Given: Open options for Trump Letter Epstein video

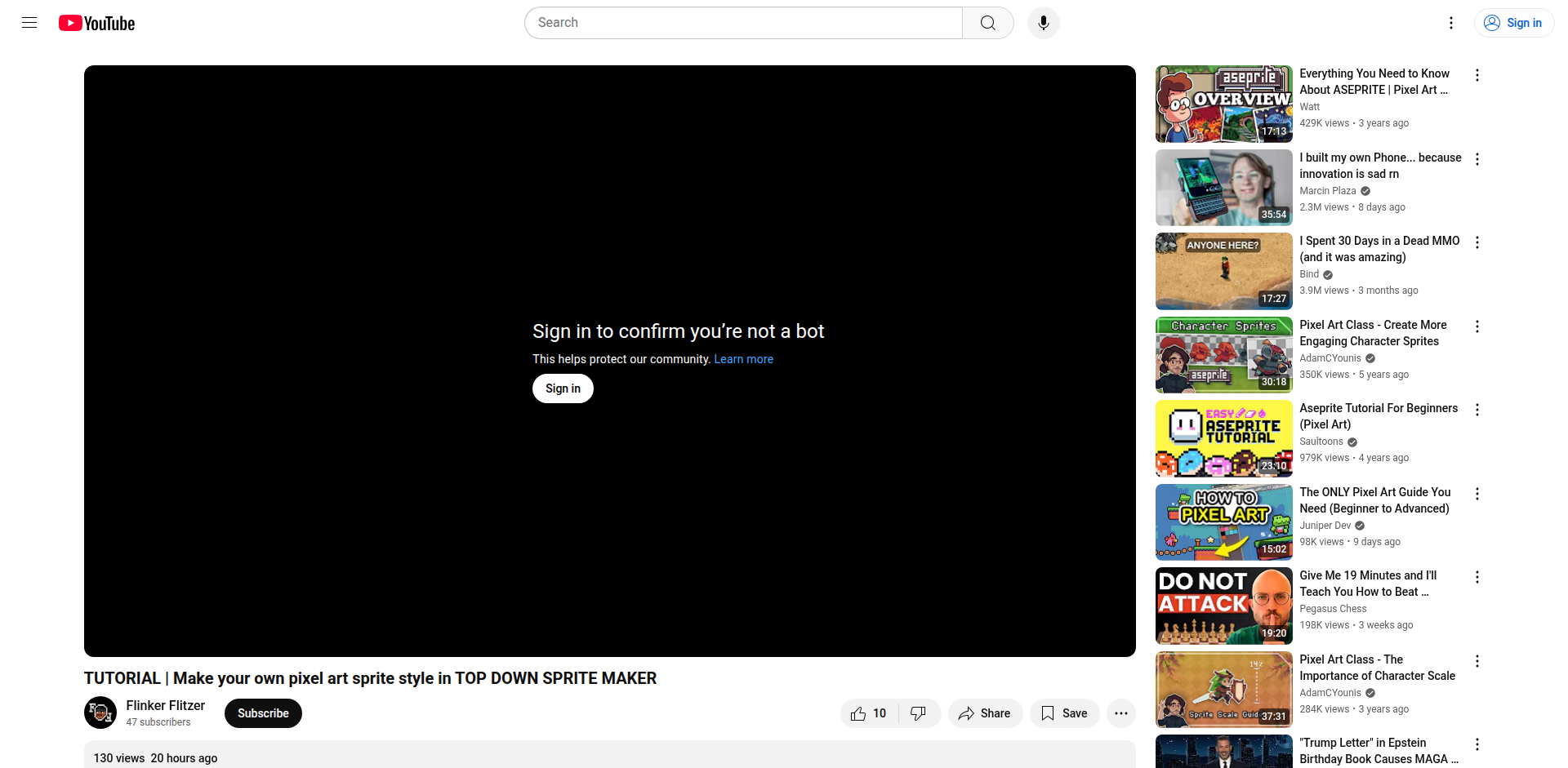Looking at the screenshot, I should tap(1477, 744).
